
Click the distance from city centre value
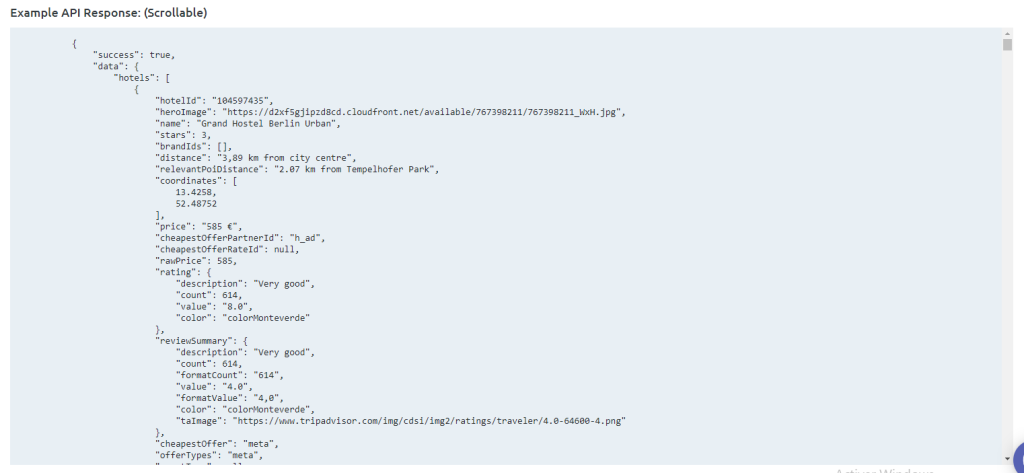(285, 157)
